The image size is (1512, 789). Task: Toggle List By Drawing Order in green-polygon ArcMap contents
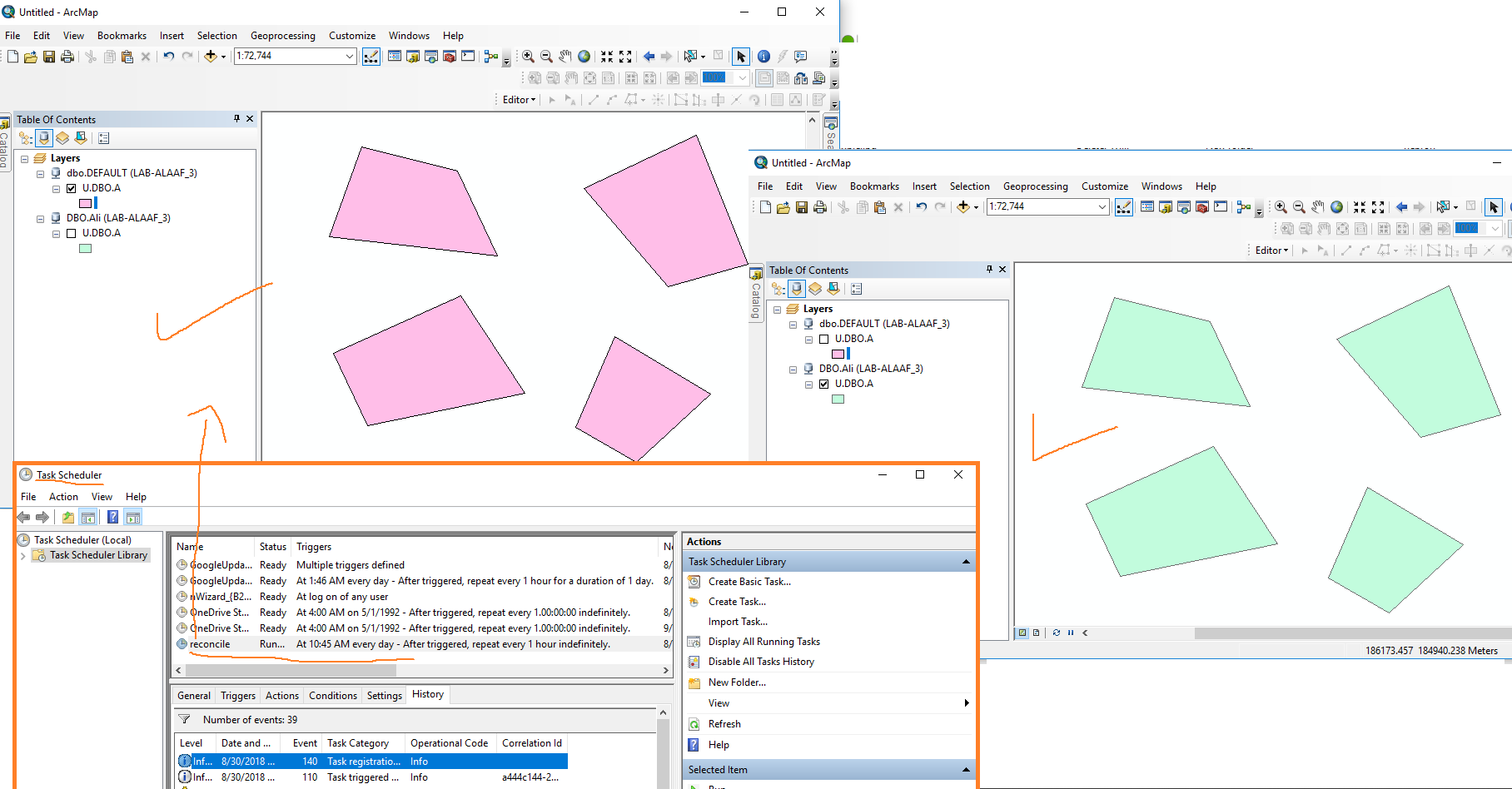point(778,289)
